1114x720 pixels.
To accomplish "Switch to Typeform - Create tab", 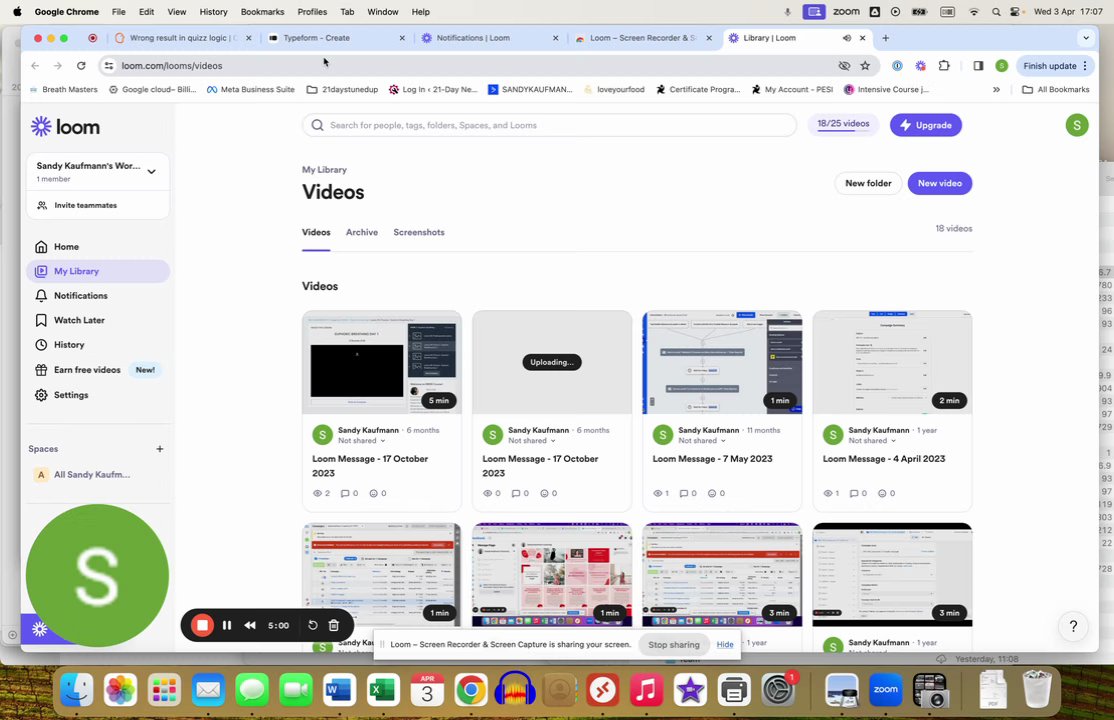I will [x=334, y=38].
